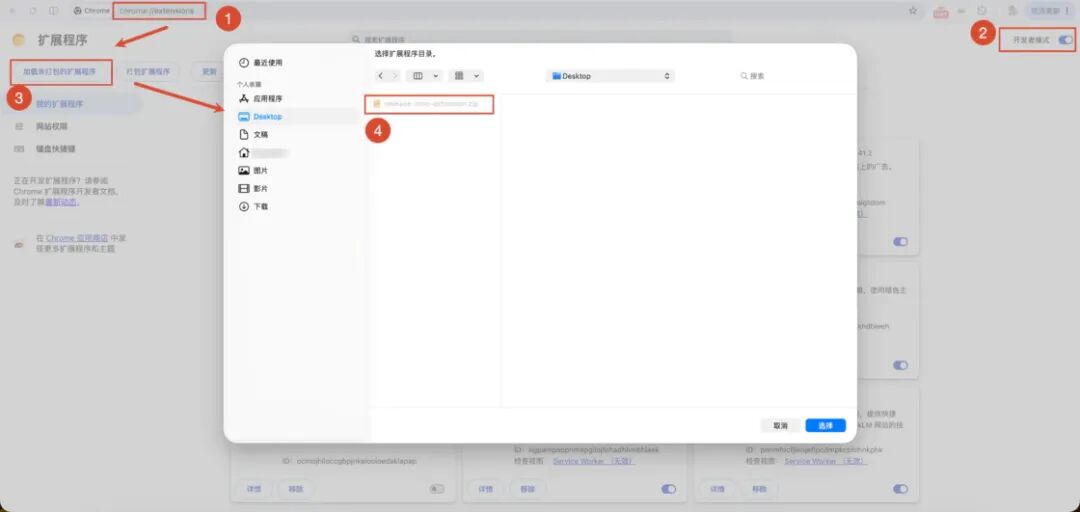Click the red toolbox extension icon
This screenshot has height=512, width=1080.
coord(941,11)
